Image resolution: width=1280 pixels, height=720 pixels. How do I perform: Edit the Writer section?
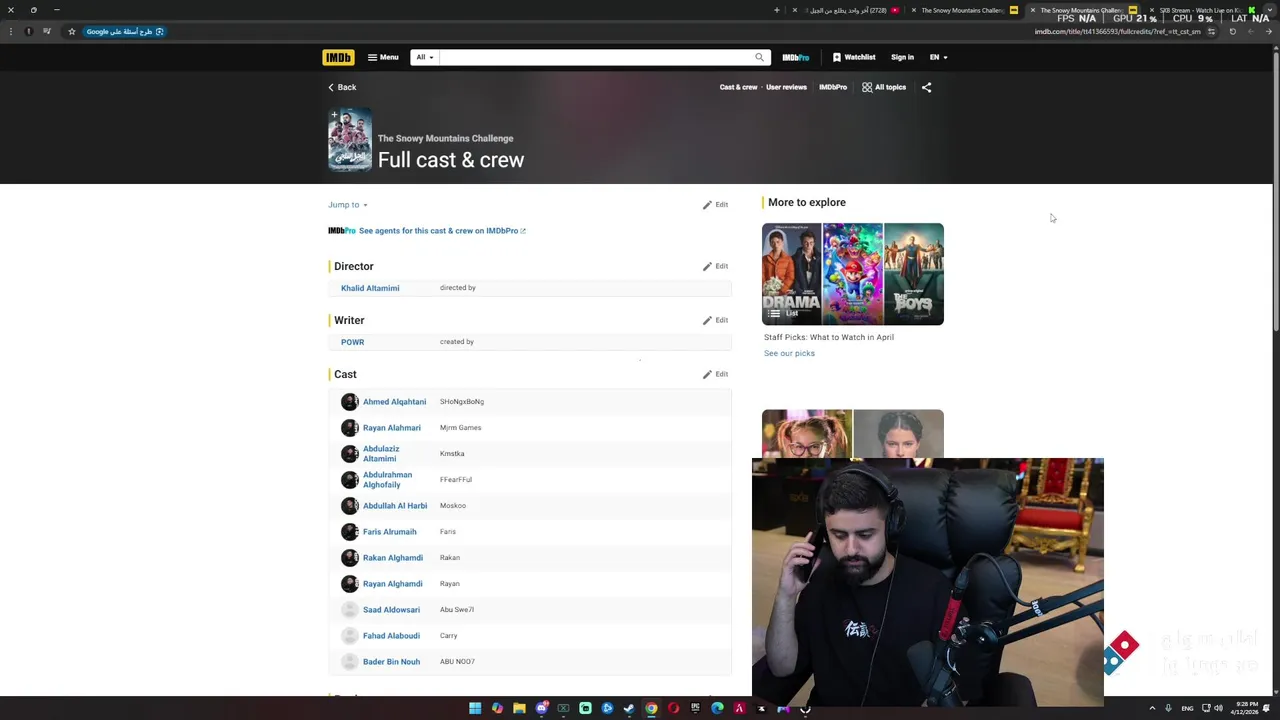[x=715, y=320]
